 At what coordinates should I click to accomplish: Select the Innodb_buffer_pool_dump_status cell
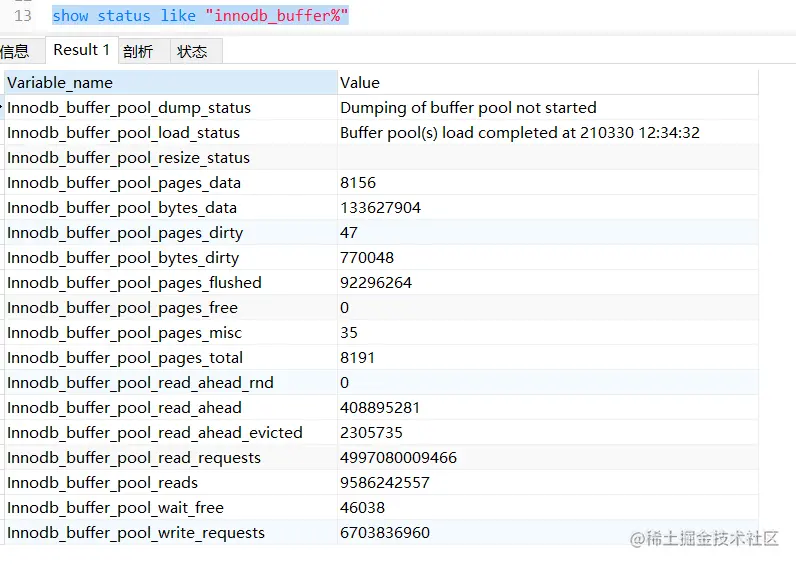pos(171,108)
